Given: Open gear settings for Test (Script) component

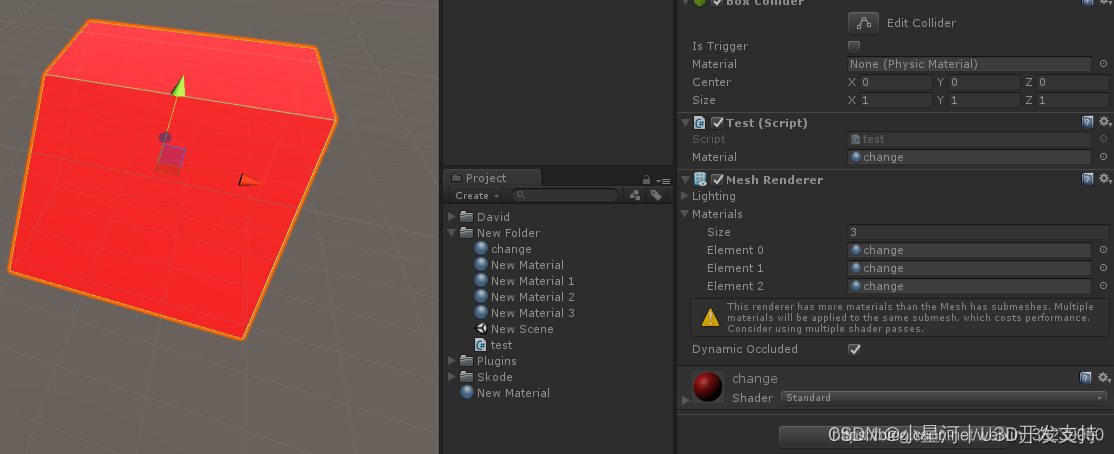Looking at the screenshot, I should tap(1105, 122).
